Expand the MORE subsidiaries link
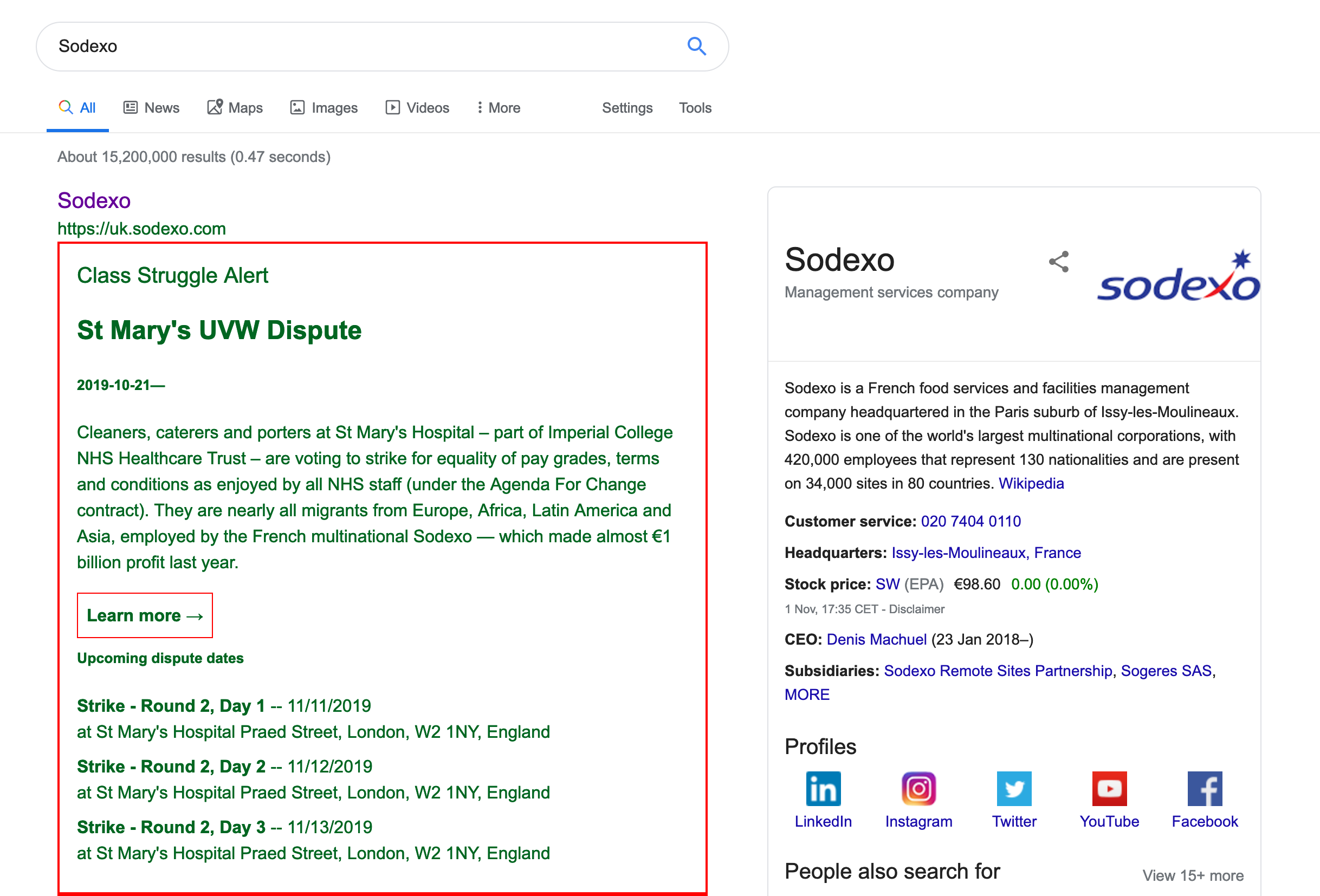Viewport: 1320px width, 896px height. (x=806, y=694)
